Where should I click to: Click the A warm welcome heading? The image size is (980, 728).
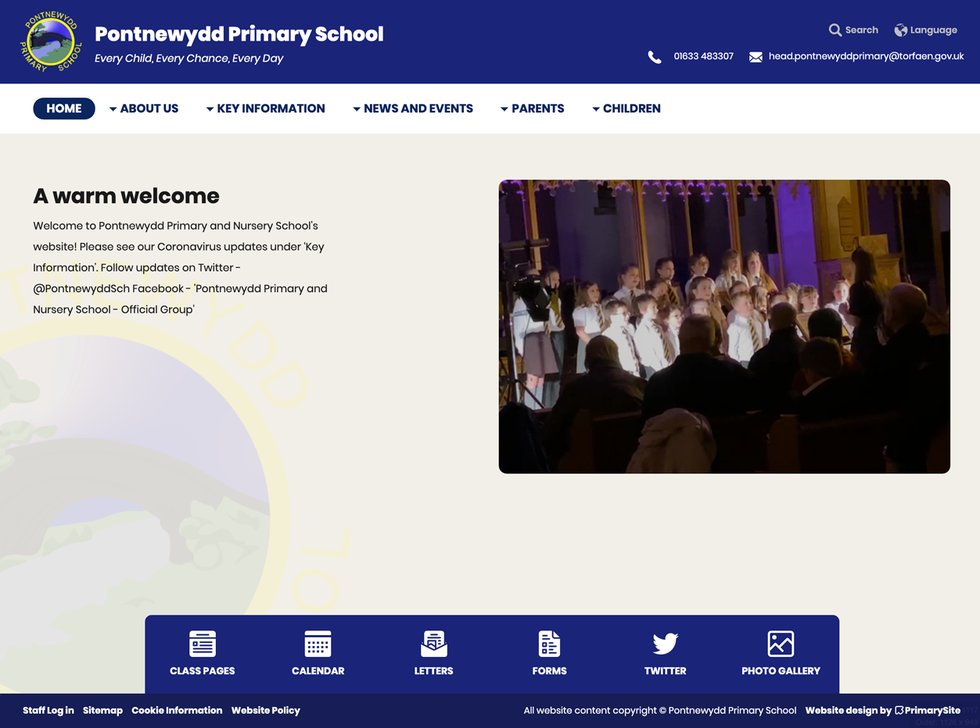point(126,196)
